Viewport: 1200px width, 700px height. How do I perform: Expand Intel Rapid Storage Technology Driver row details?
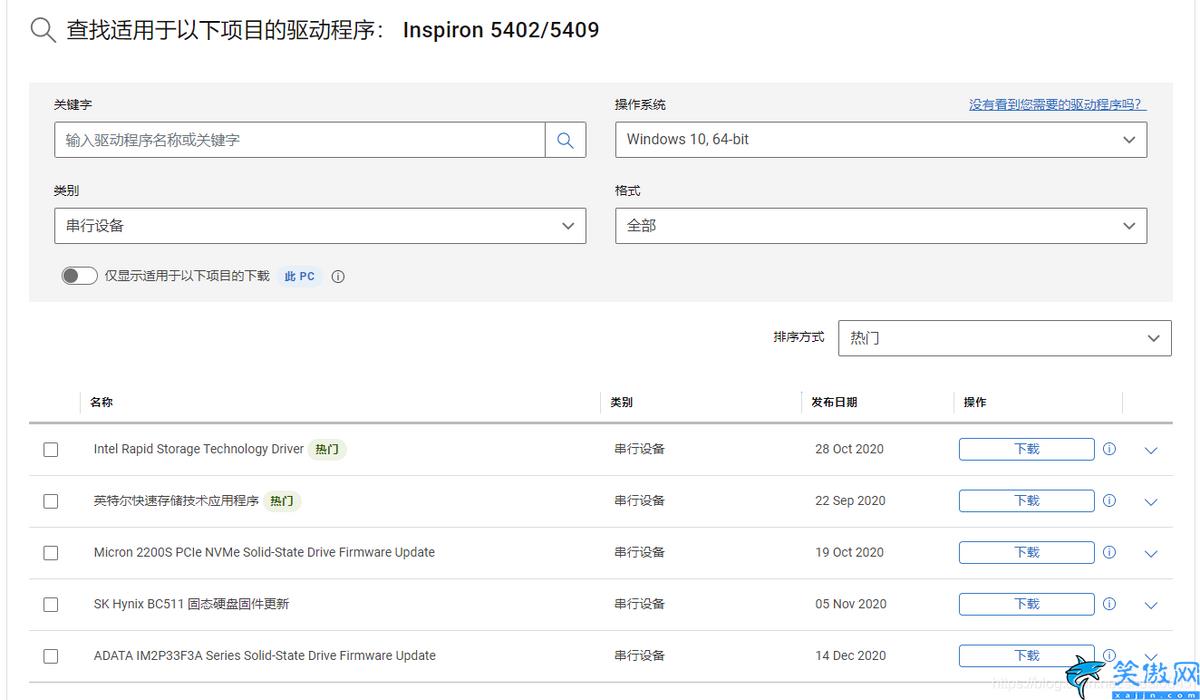tap(1150, 450)
